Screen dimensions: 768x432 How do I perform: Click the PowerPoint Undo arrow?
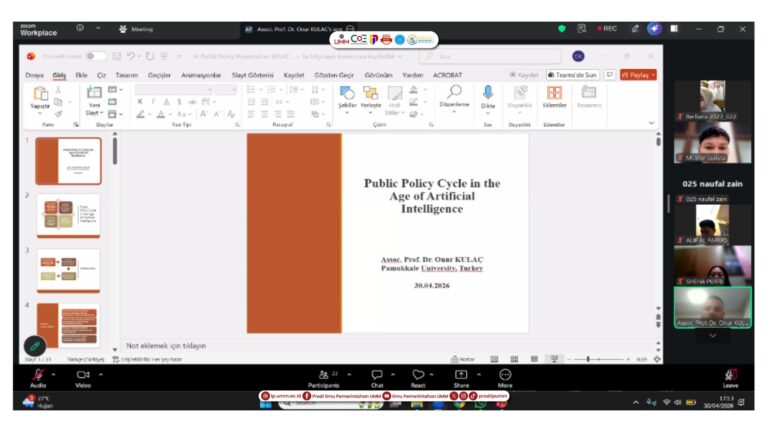coord(131,56)
